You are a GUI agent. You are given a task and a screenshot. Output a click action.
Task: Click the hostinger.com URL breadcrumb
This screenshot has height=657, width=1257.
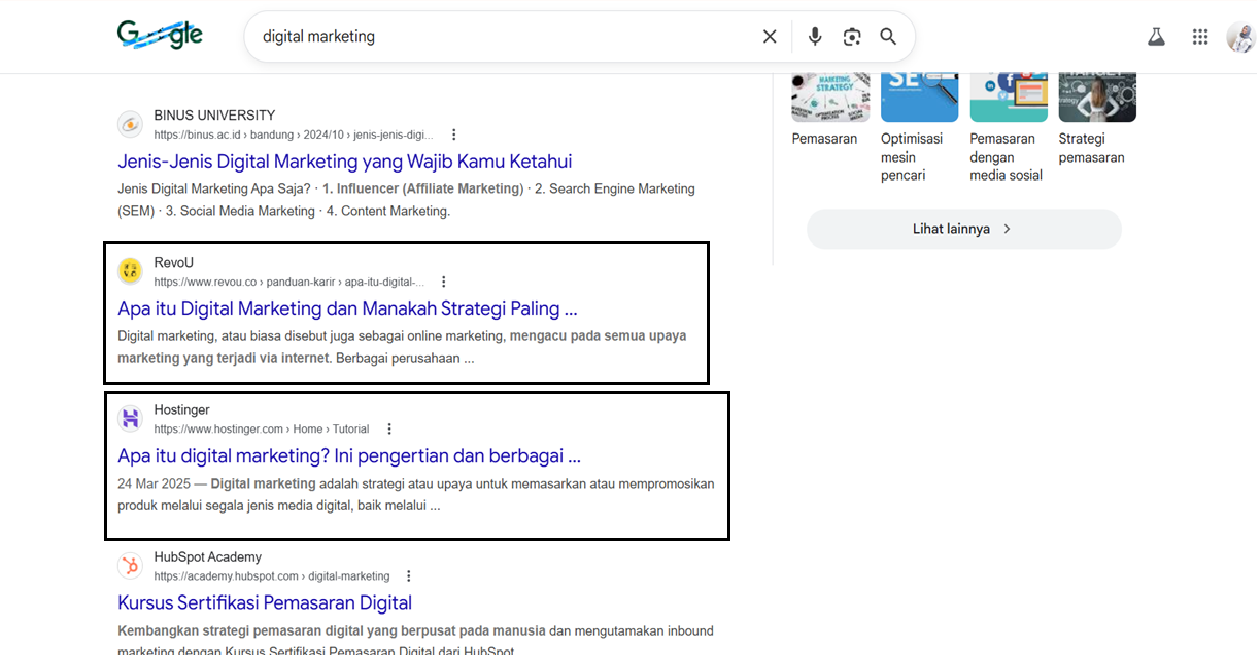(x=262, y=429)
